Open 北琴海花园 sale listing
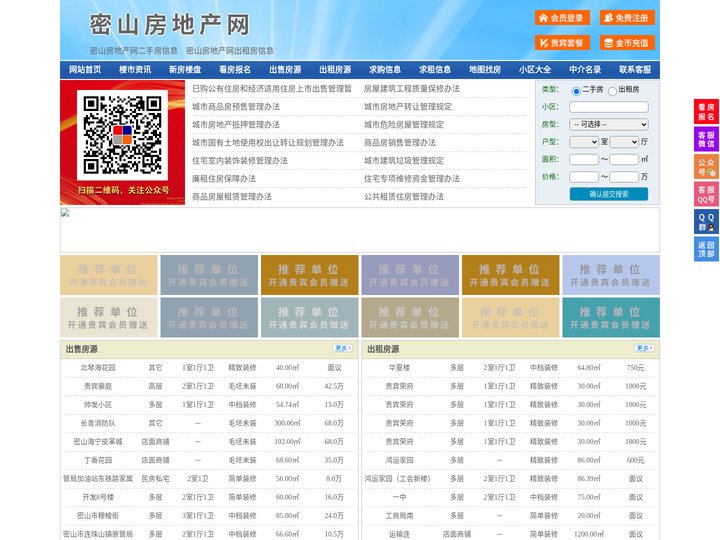The width and height of the screenshot is (720, 540). (98, 368)
